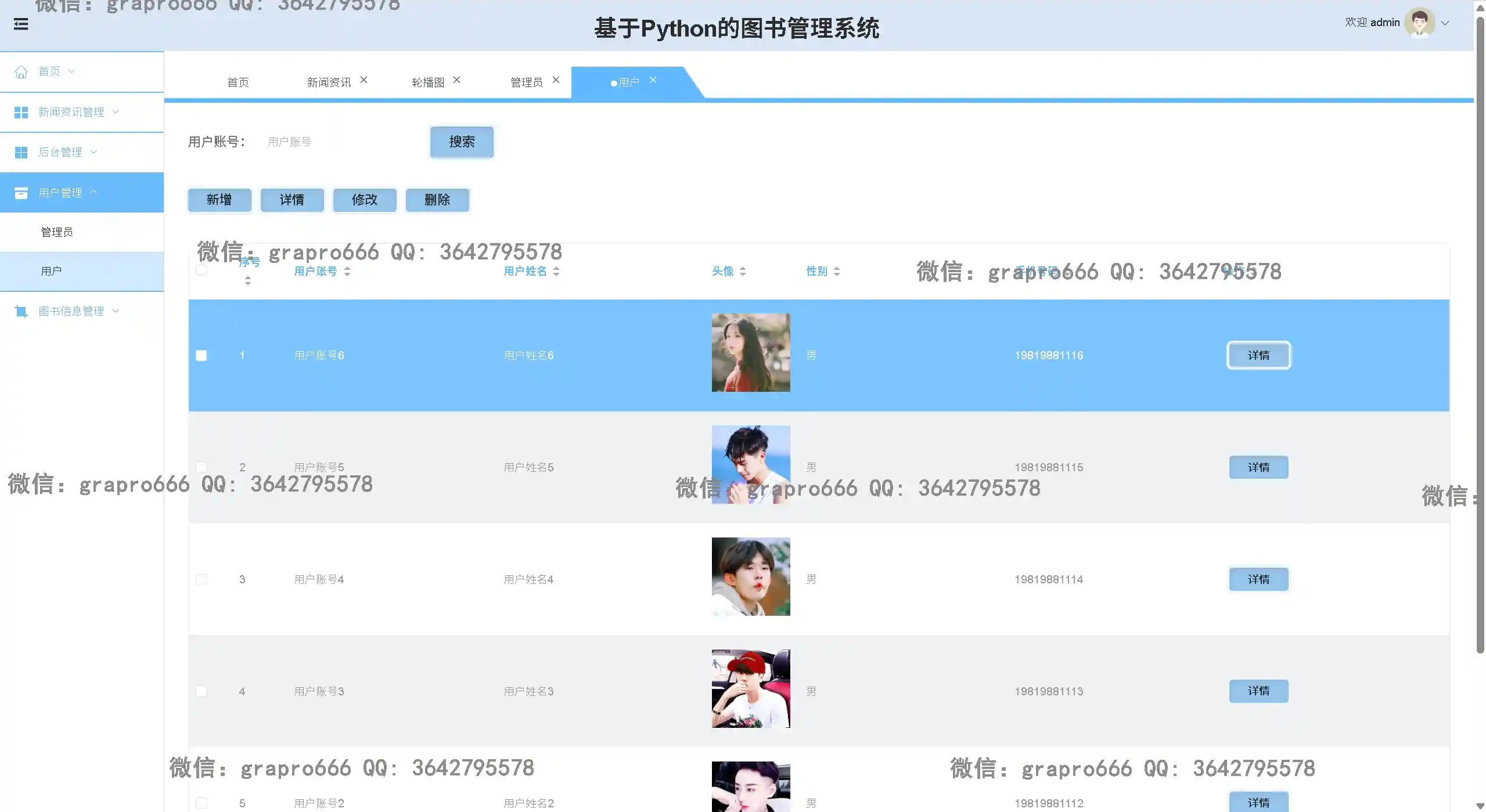Click the 删除 button
The height and width of the screenshot is (812, 1486).
[x=437, y=200]
